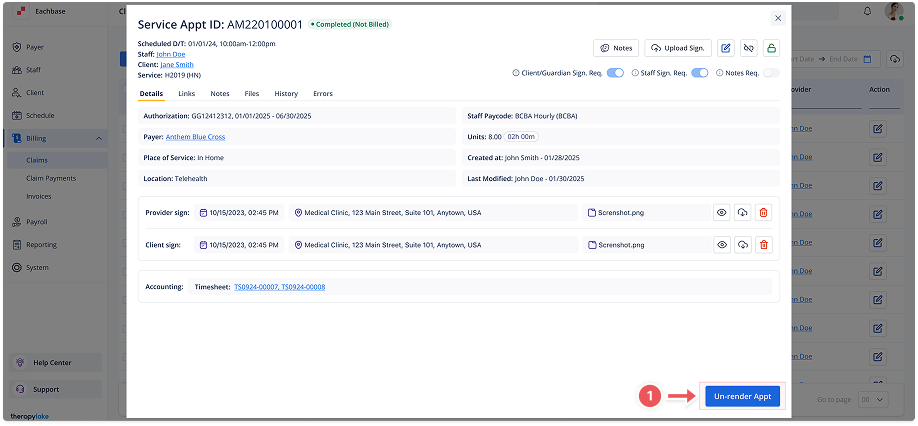Close the Service Appt dialog
This screenshot has width=918, height=426.
click(777, 18)
